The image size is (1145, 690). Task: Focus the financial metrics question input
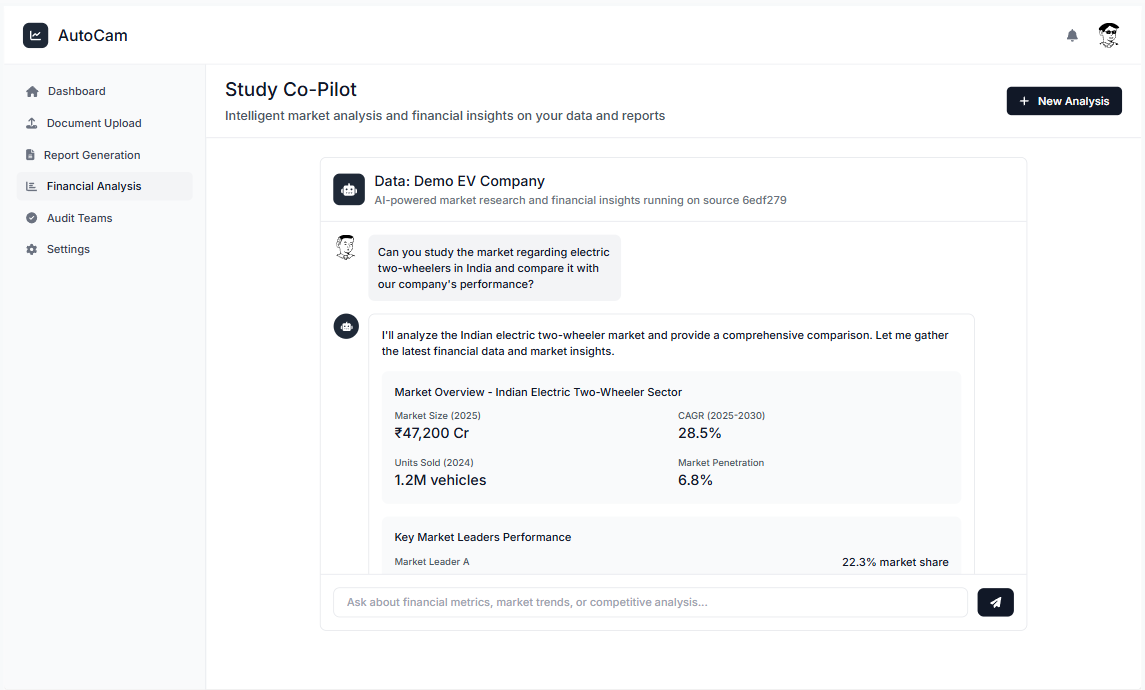[x=650, y=602]
